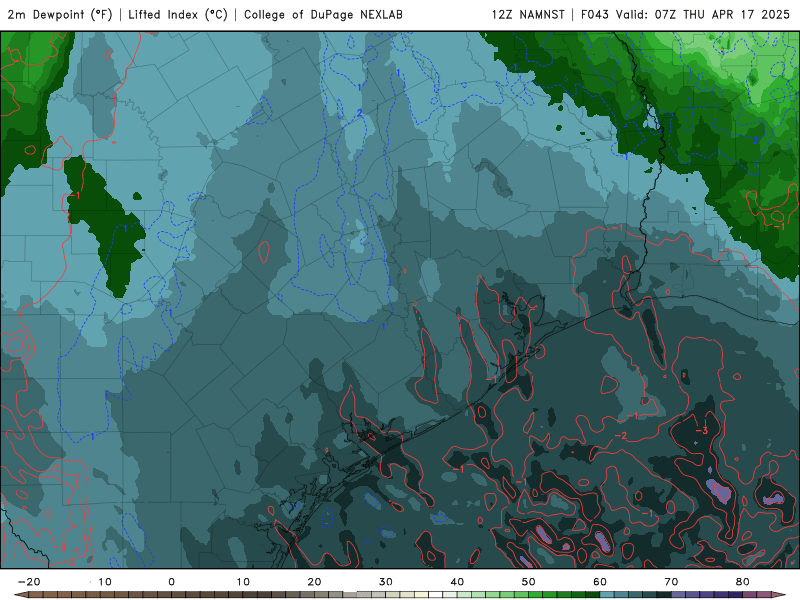Image resolution: width=800 pixels, height=600 pixels.
Task: Click the "30" colorbar scale label
Action: pyautogui.click(x=386, y=582)
